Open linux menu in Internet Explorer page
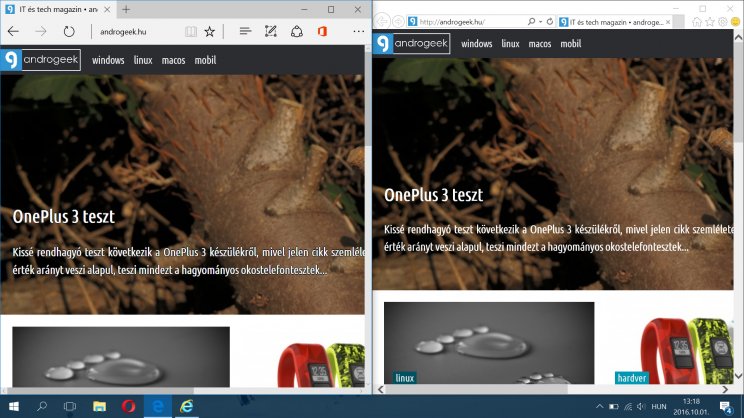Image resolution: width=744 pixels, height=418 pixels. point(510,44)
